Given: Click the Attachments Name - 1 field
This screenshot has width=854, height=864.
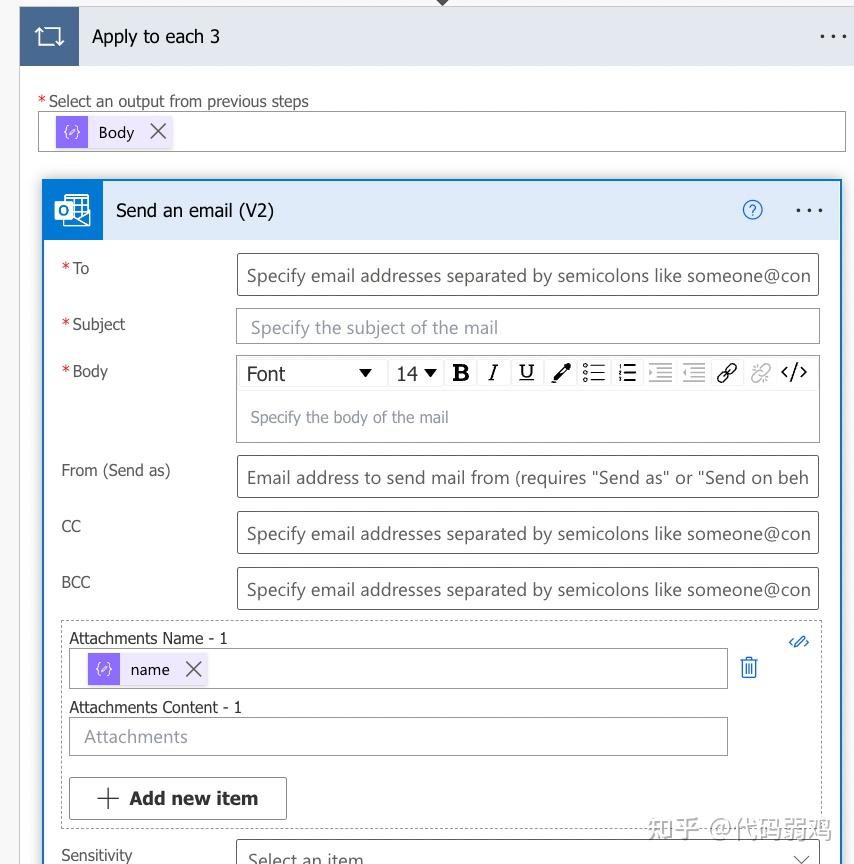Looking at the screenshot, I should (x=398, y=668).
